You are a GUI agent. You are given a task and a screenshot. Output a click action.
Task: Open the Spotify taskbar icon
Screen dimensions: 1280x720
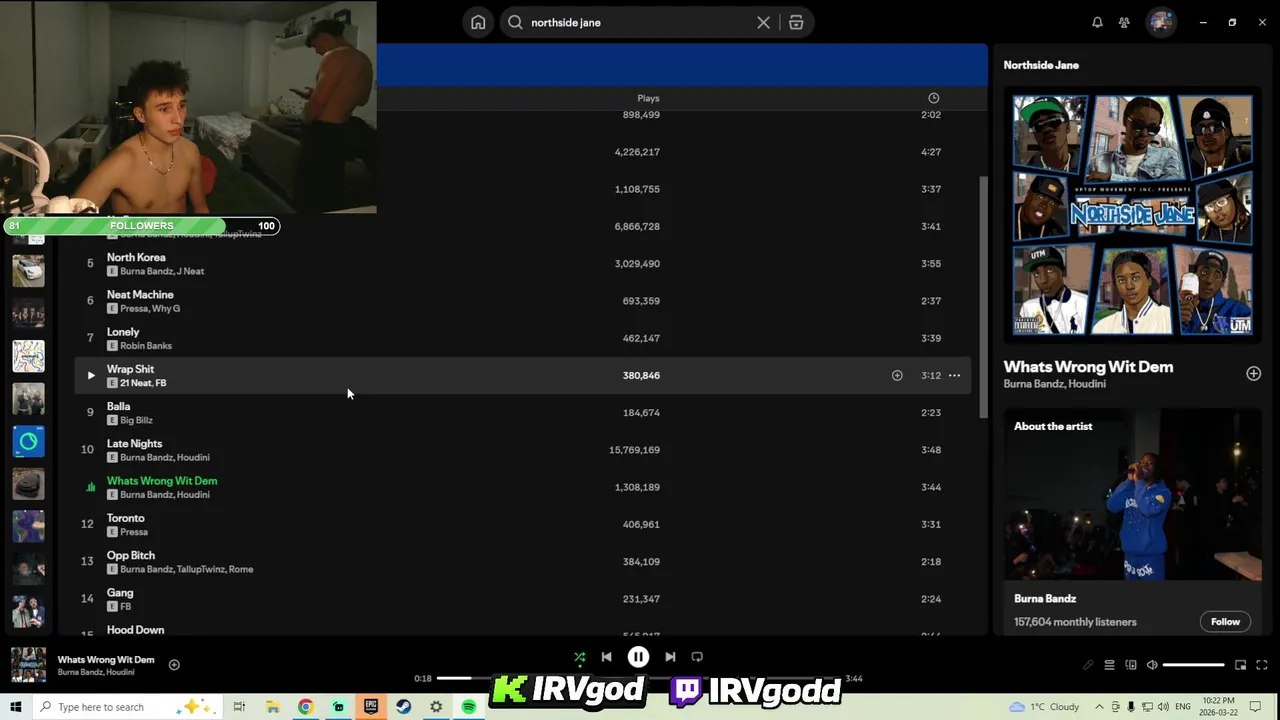[469, 707]
